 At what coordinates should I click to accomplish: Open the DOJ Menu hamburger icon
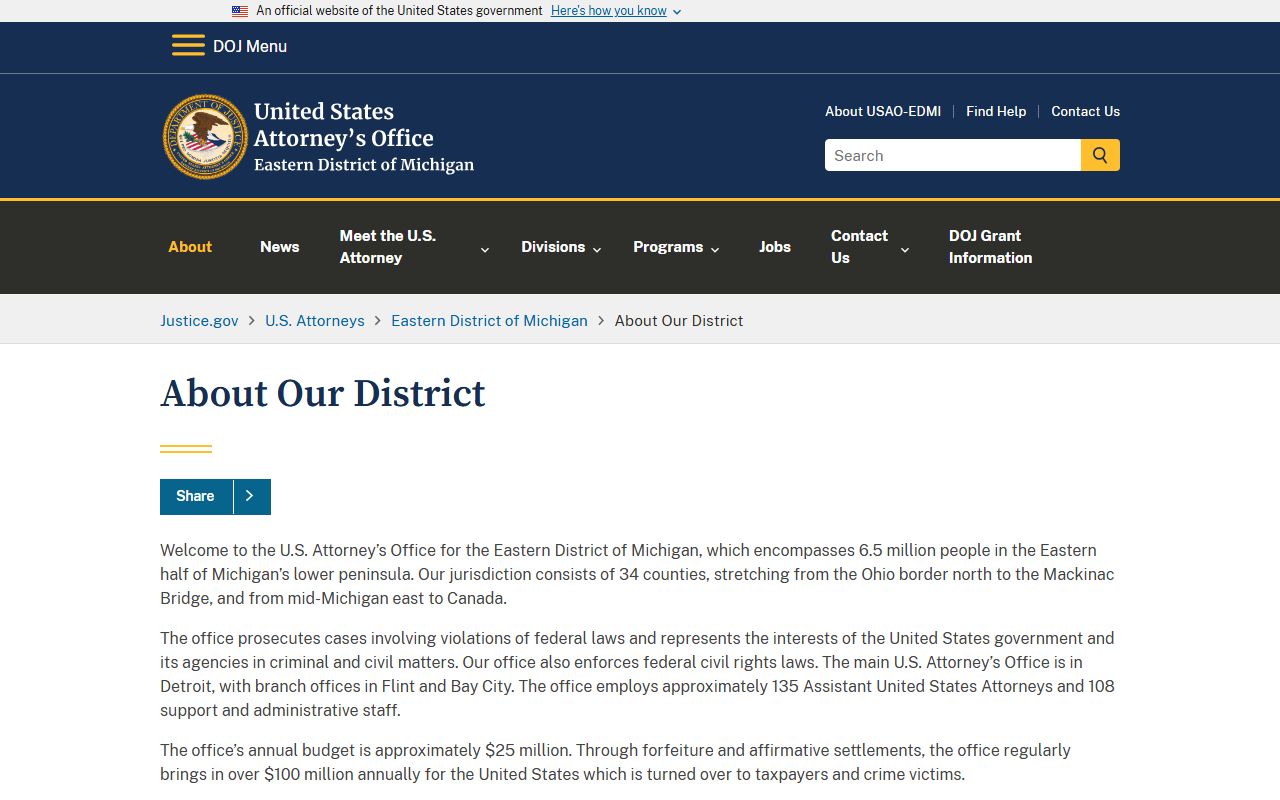(188, 46)
